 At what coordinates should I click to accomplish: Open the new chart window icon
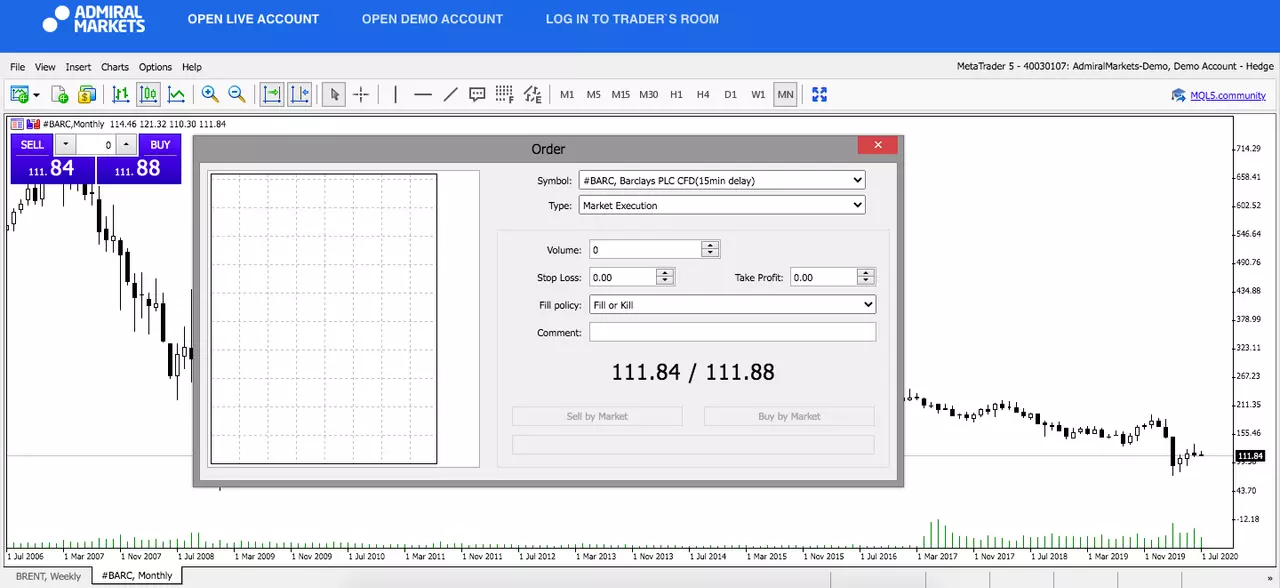[19, 94]
